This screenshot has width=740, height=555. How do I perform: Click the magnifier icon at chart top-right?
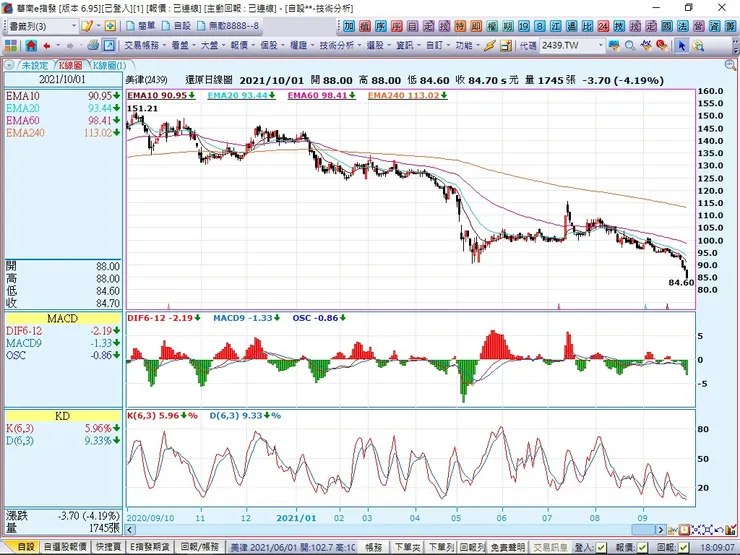(730, 65)
